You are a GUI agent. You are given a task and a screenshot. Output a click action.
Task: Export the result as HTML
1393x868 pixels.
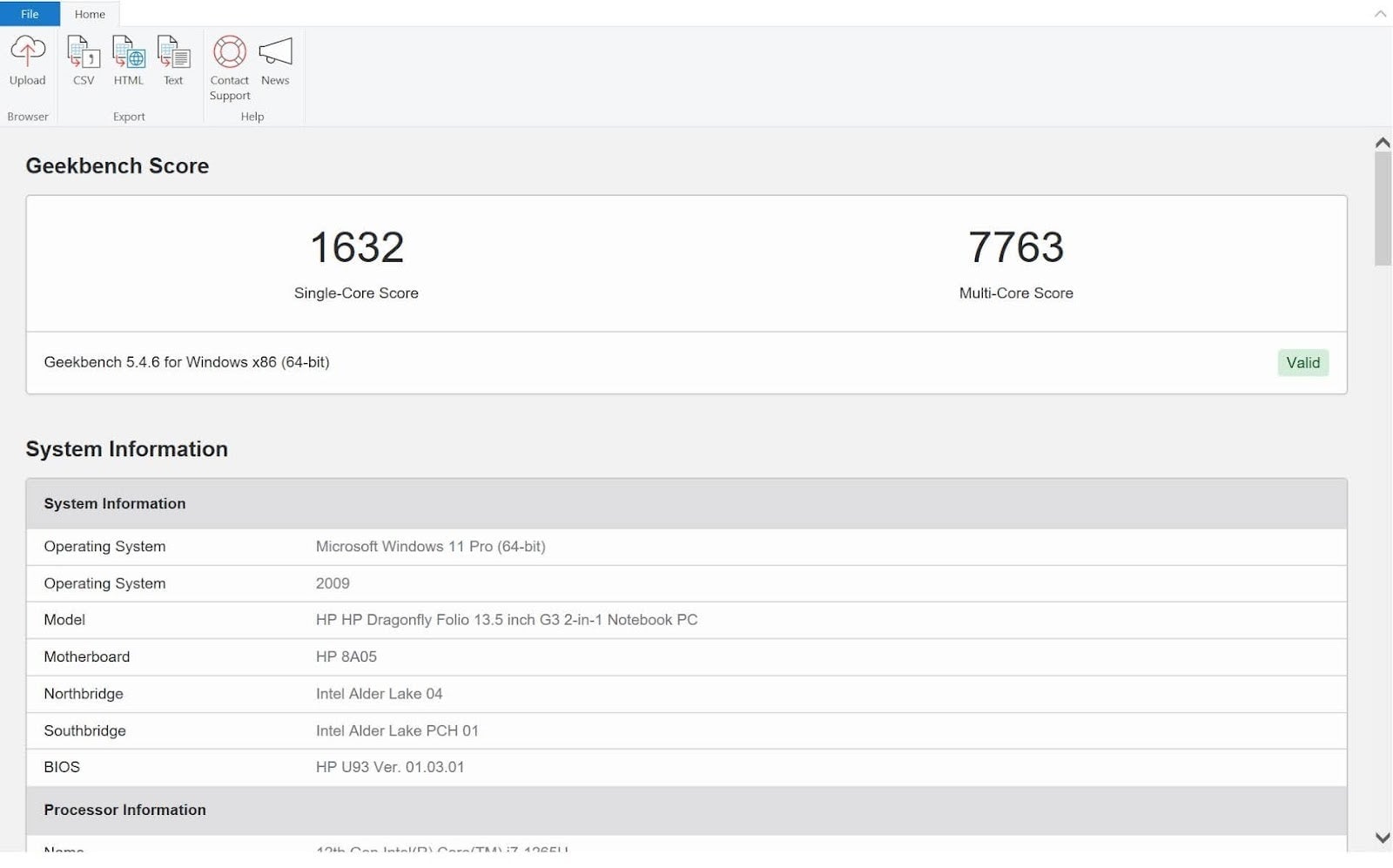pyautogui.click(x=128, y=61)
